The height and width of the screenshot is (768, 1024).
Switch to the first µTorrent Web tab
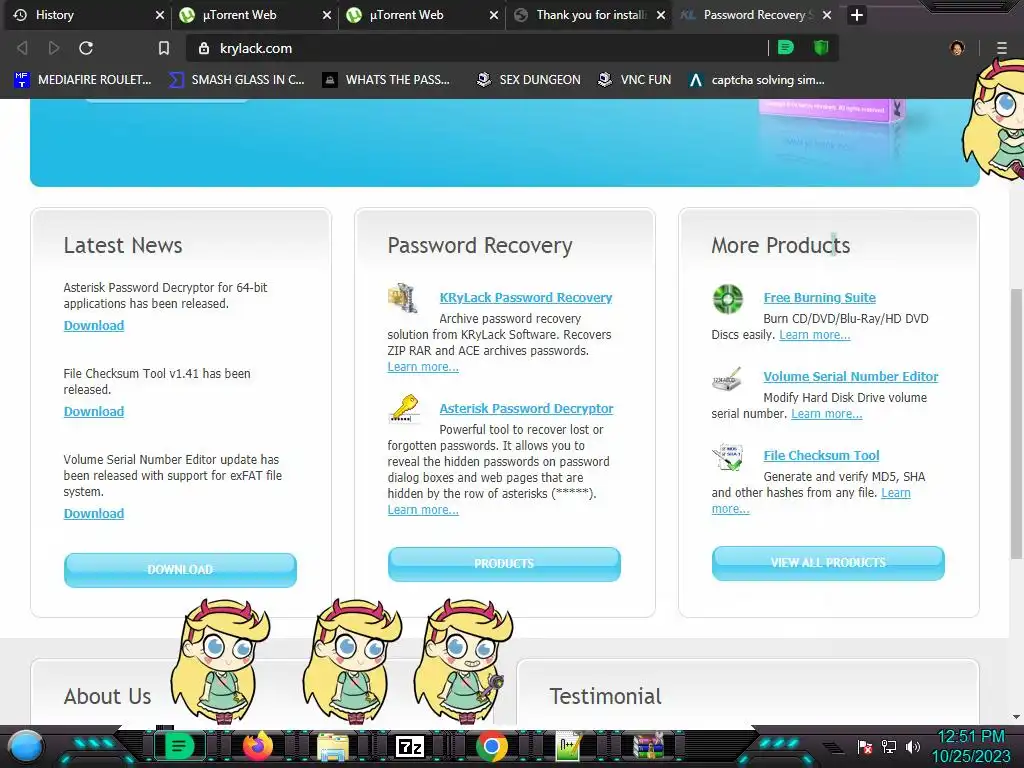255,15
